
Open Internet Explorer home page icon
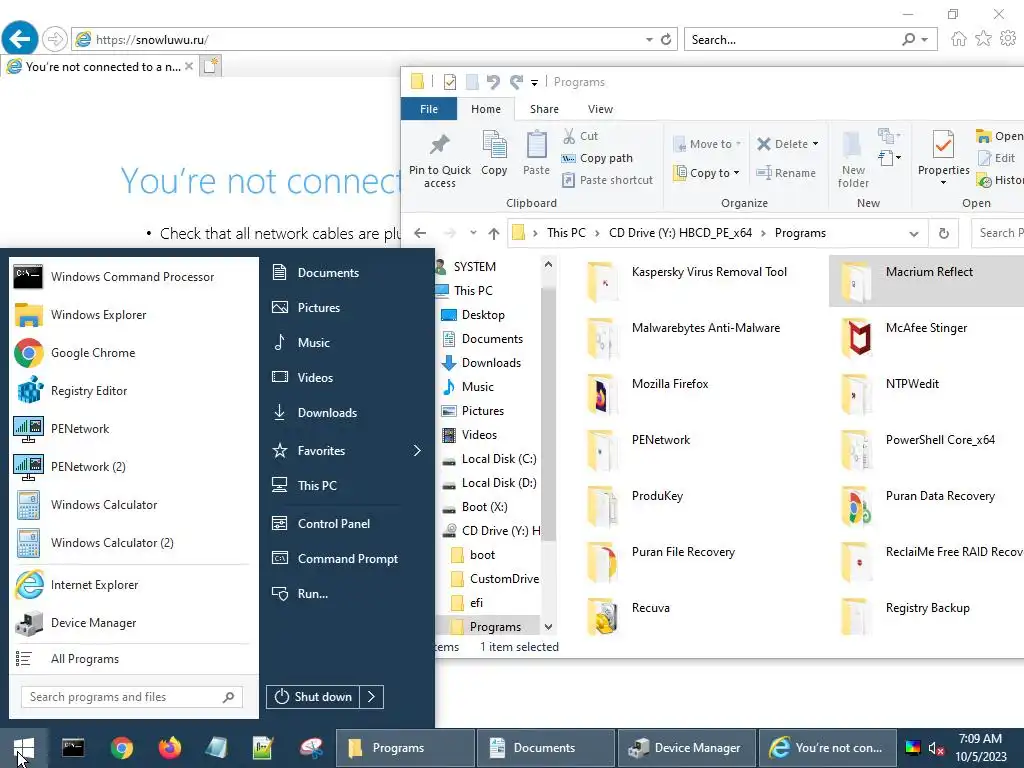tap(958, 39)
